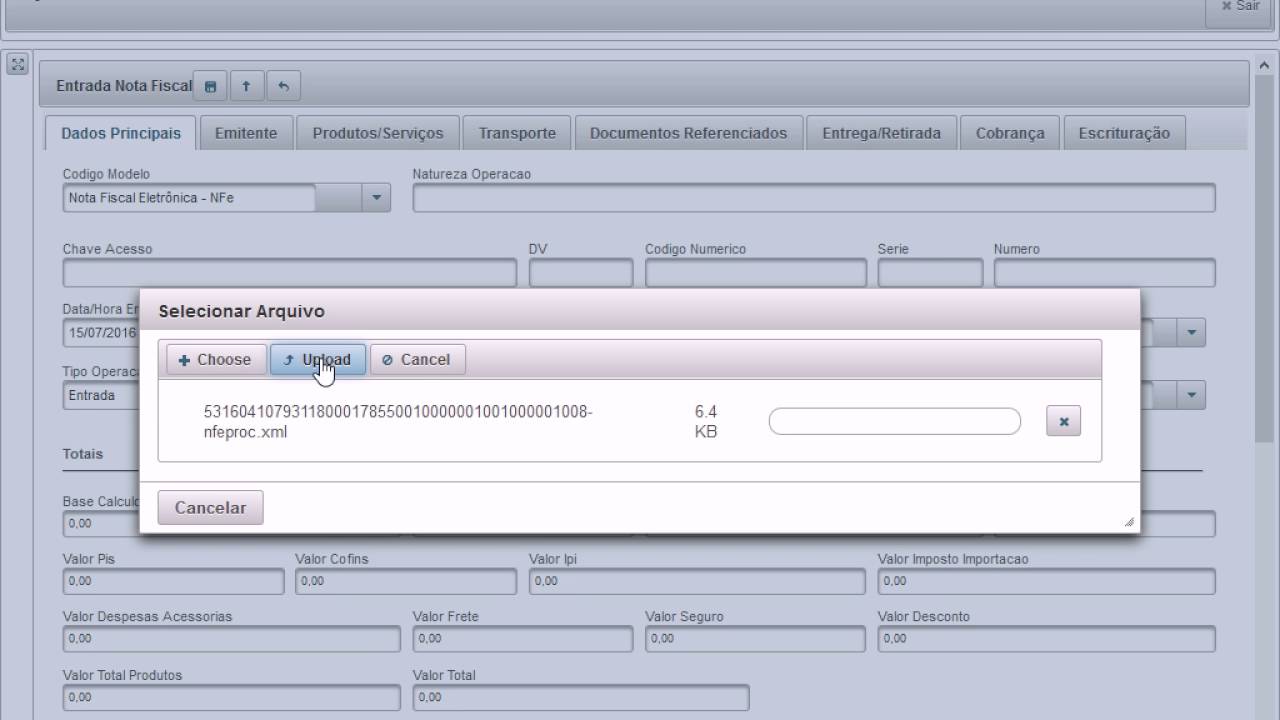
Task: Click the Natureza Operacao input field
Action: [x=814, y=198]
